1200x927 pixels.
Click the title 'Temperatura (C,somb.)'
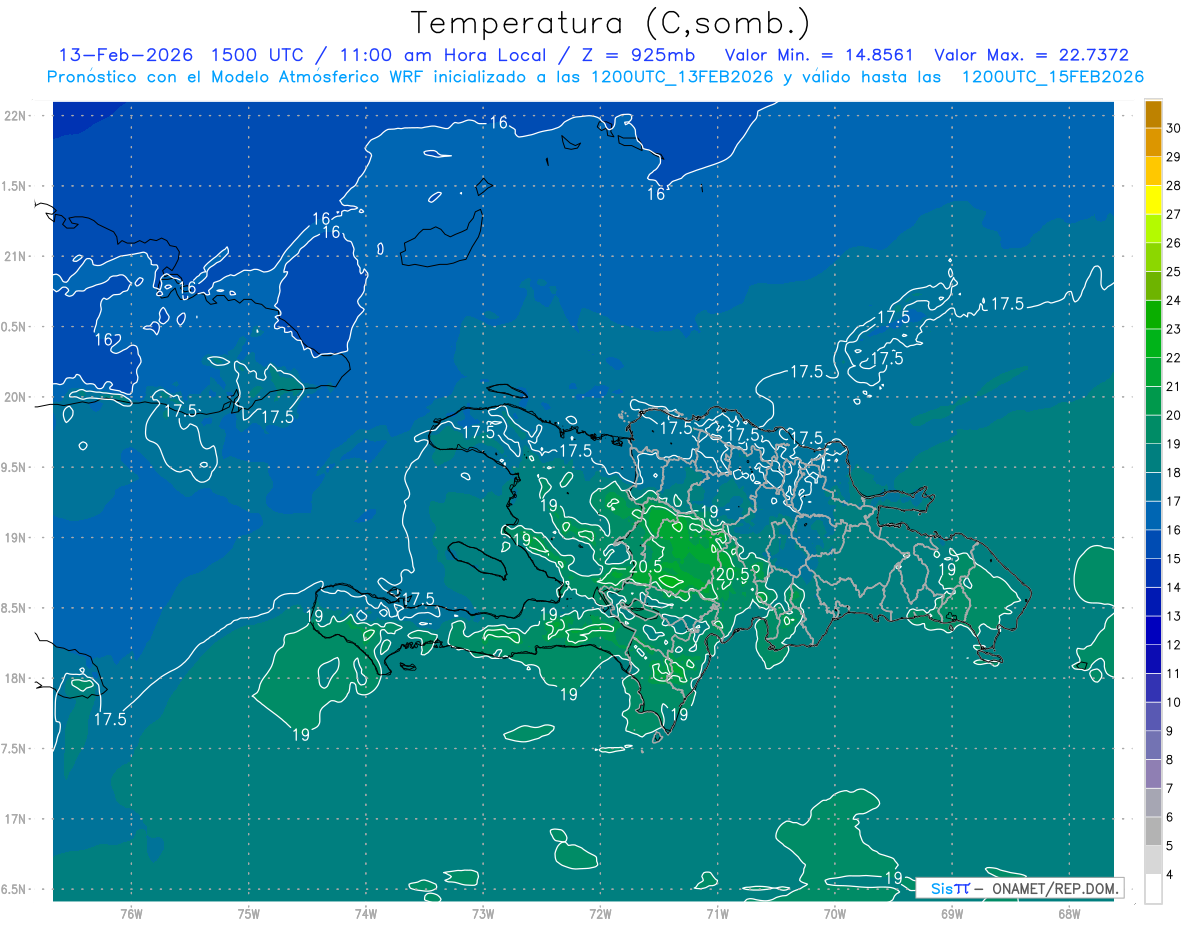pos(610,23)
